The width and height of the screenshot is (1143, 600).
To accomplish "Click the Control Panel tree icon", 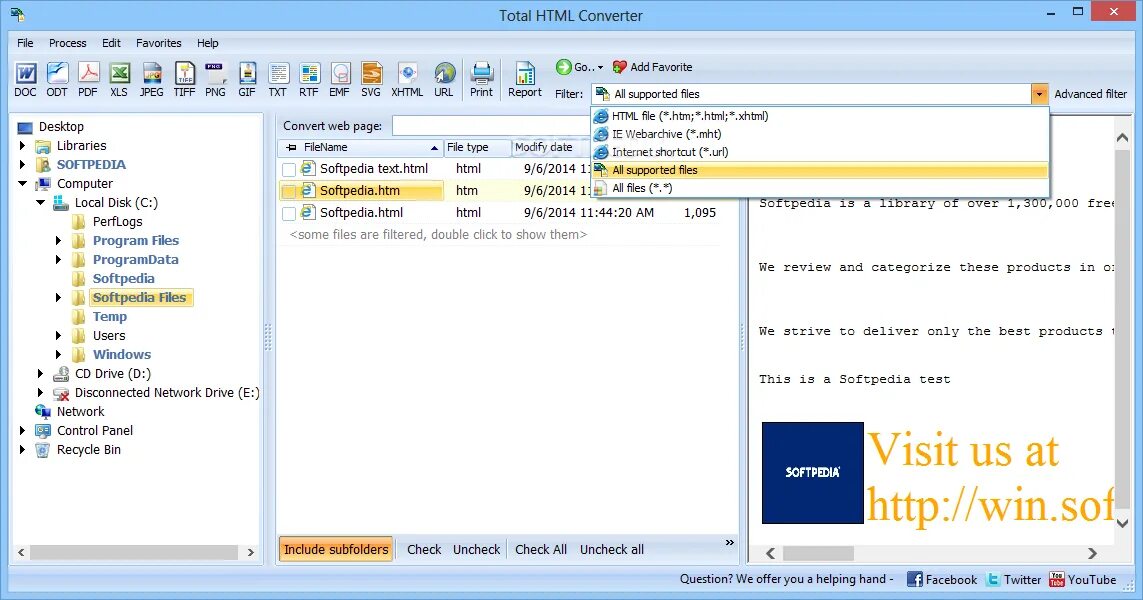I will click(x=43, y=431).
